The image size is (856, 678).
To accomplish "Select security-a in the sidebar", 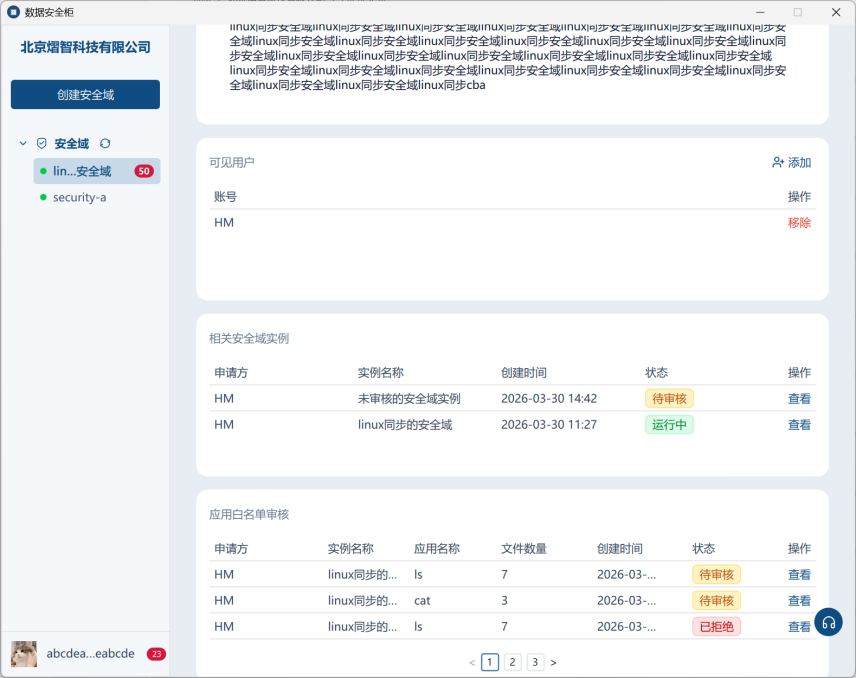I will coord(80,197).
